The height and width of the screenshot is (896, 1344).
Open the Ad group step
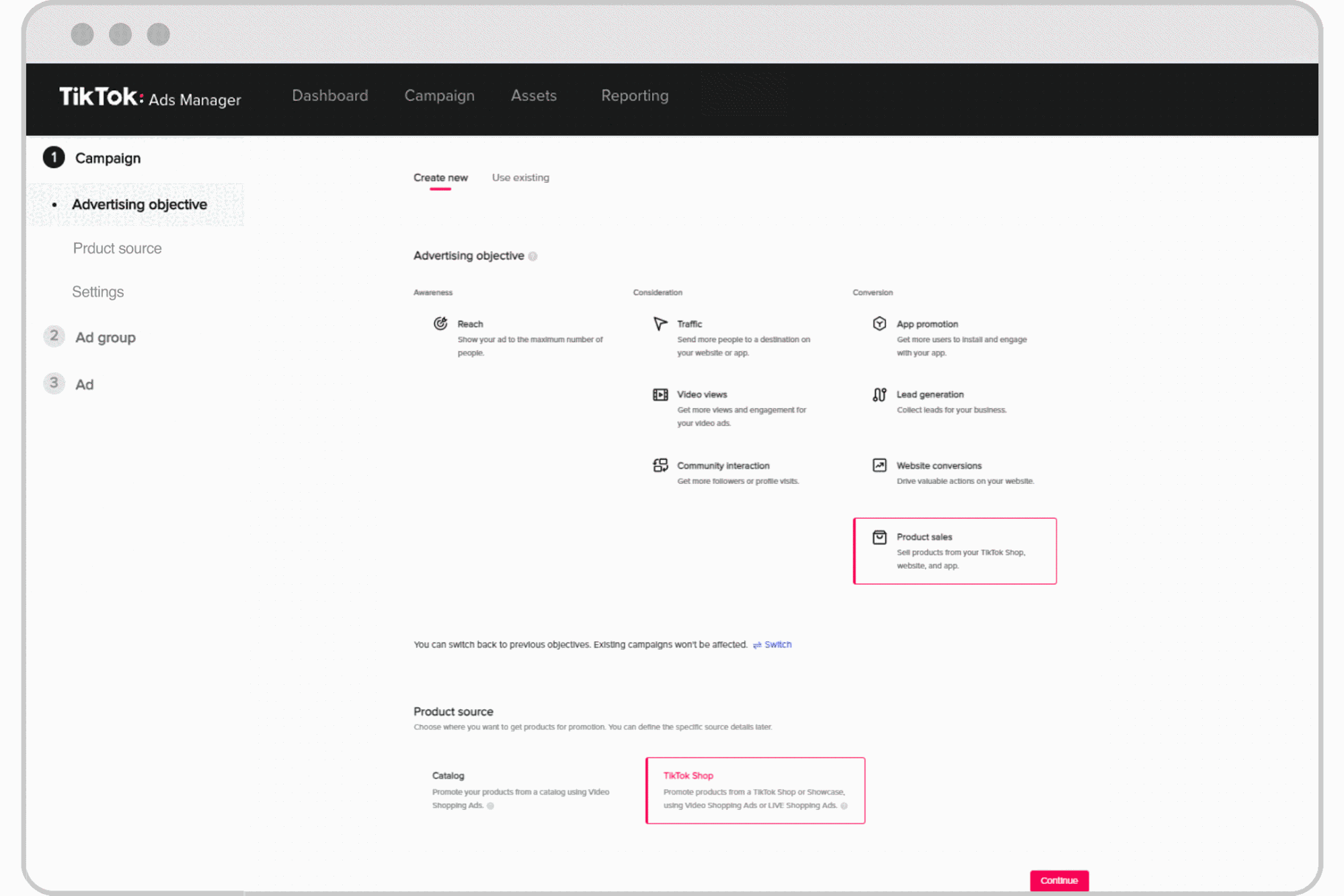pos(106,337)
